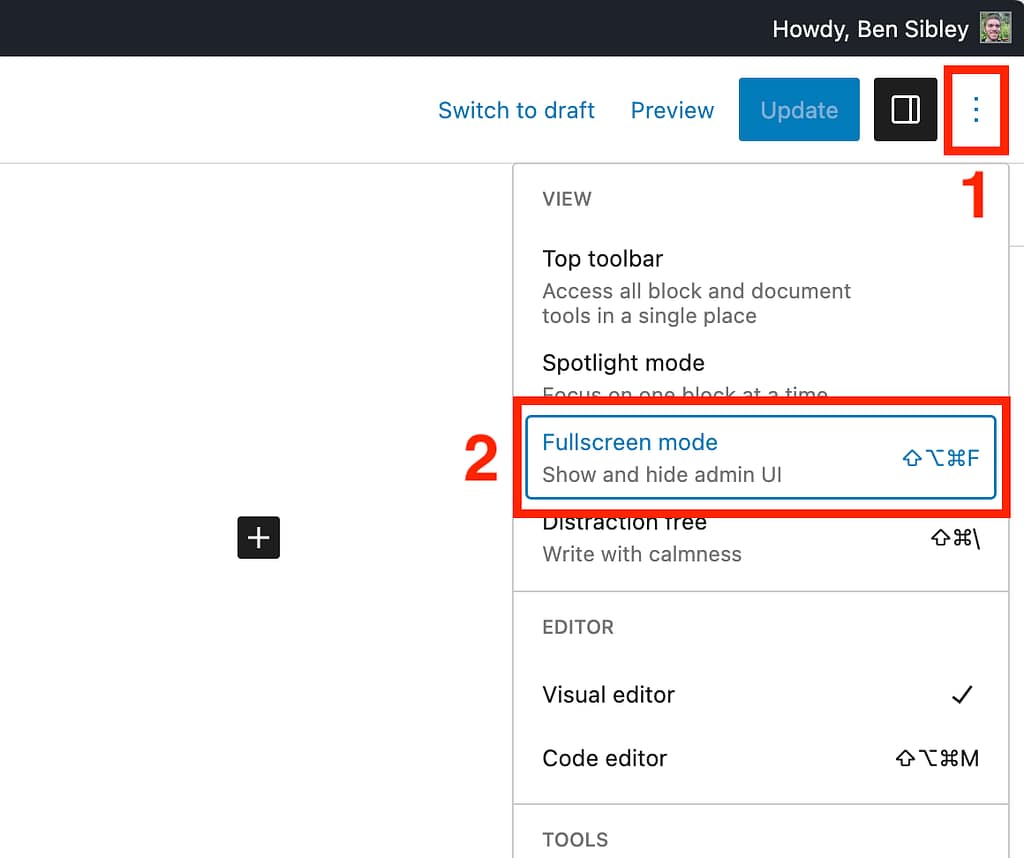Click the block inserter plus icon

pos(258,537)
